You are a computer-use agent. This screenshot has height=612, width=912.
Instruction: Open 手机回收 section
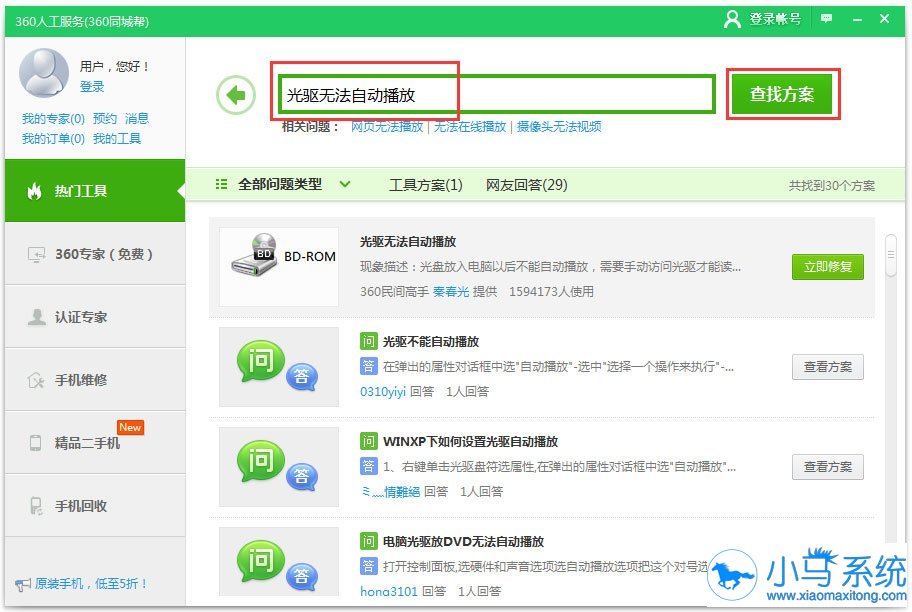(x=95, y=506)
